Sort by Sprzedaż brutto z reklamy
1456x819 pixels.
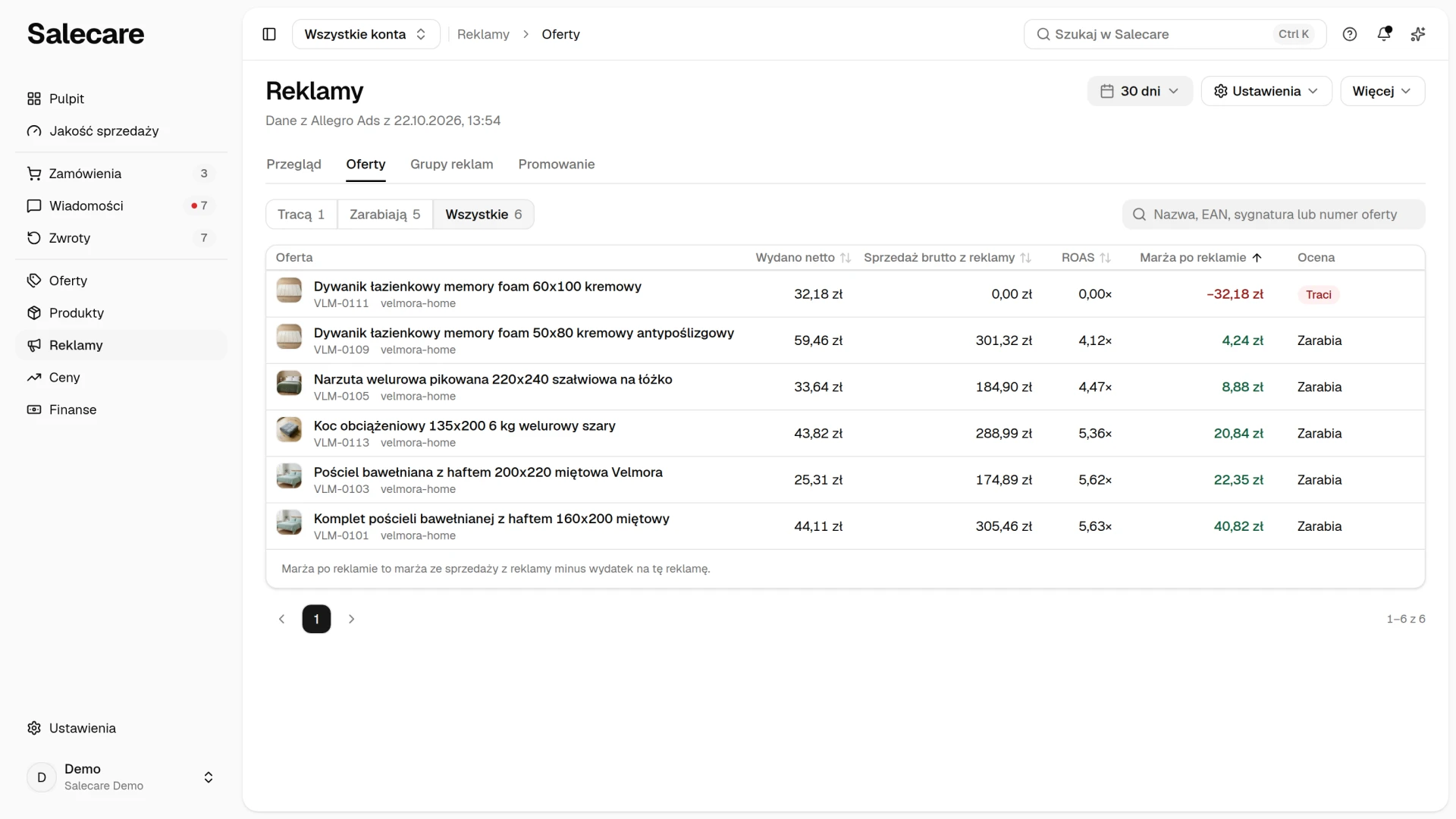click(x=947, y=258)
